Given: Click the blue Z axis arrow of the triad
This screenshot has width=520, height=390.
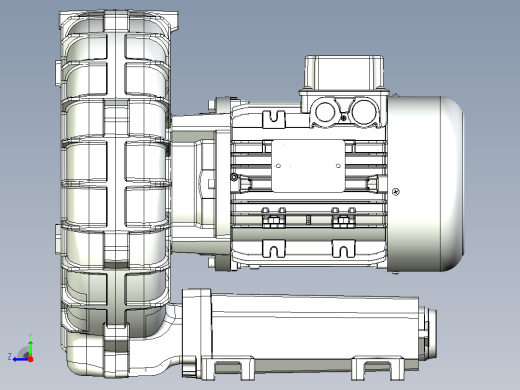Looking at the screenshot, I should pyautogui.click(x=20, y=359).
